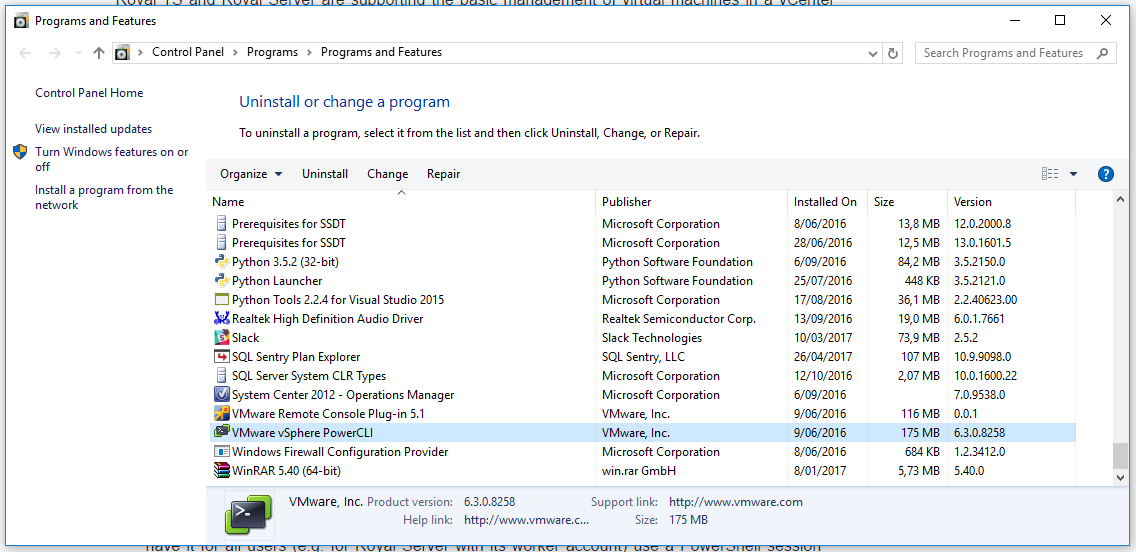
Task: Open the Organize dropdown menu
Action: 251,174
